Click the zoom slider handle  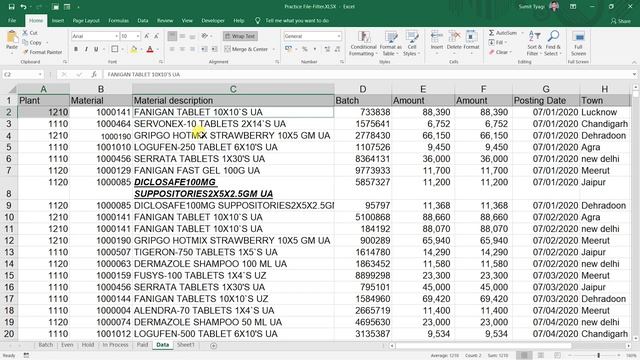click(x=598, y=356)
